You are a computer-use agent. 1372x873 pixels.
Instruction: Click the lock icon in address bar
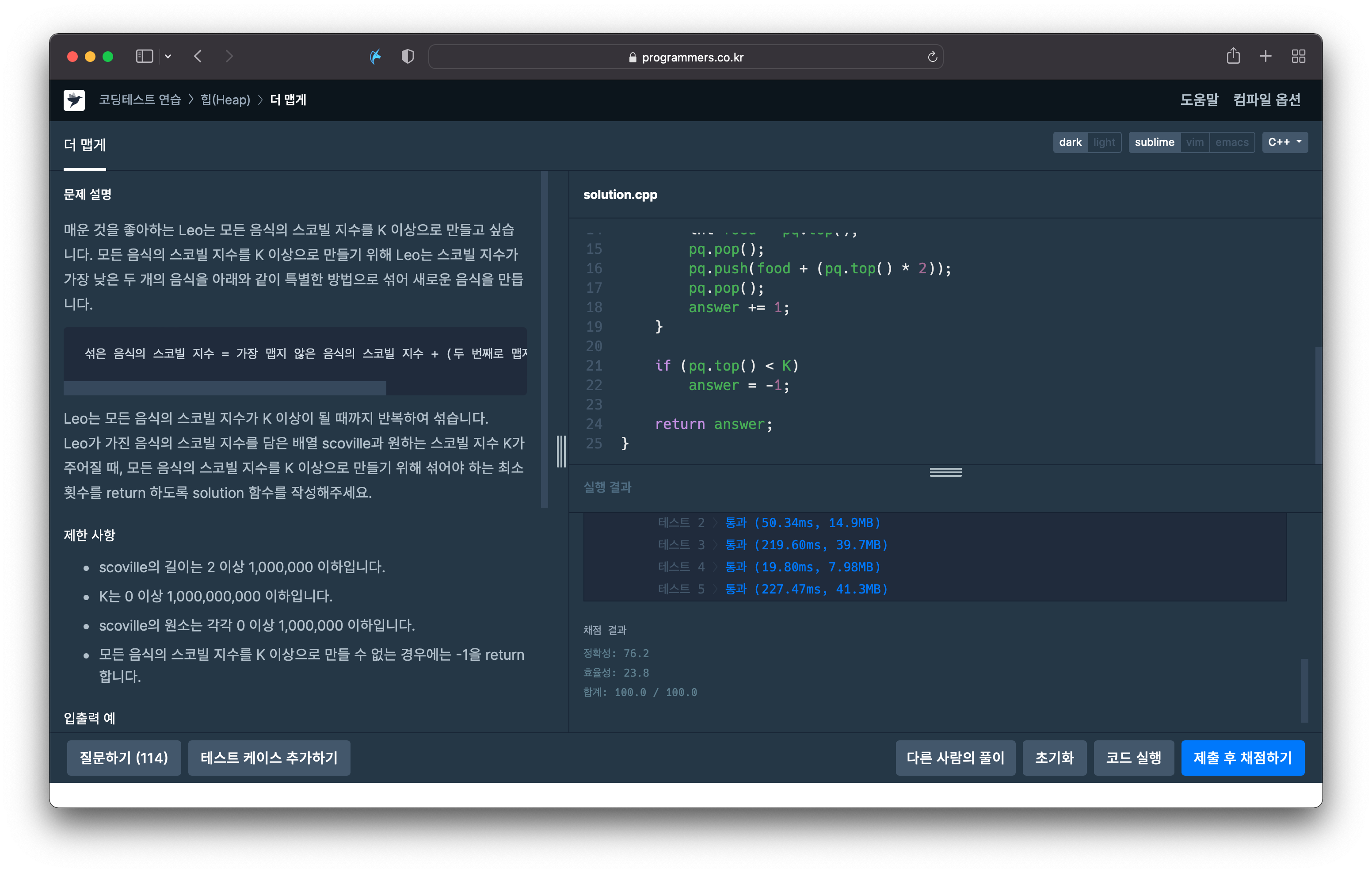pyautogui.click(x=633, y=57)
